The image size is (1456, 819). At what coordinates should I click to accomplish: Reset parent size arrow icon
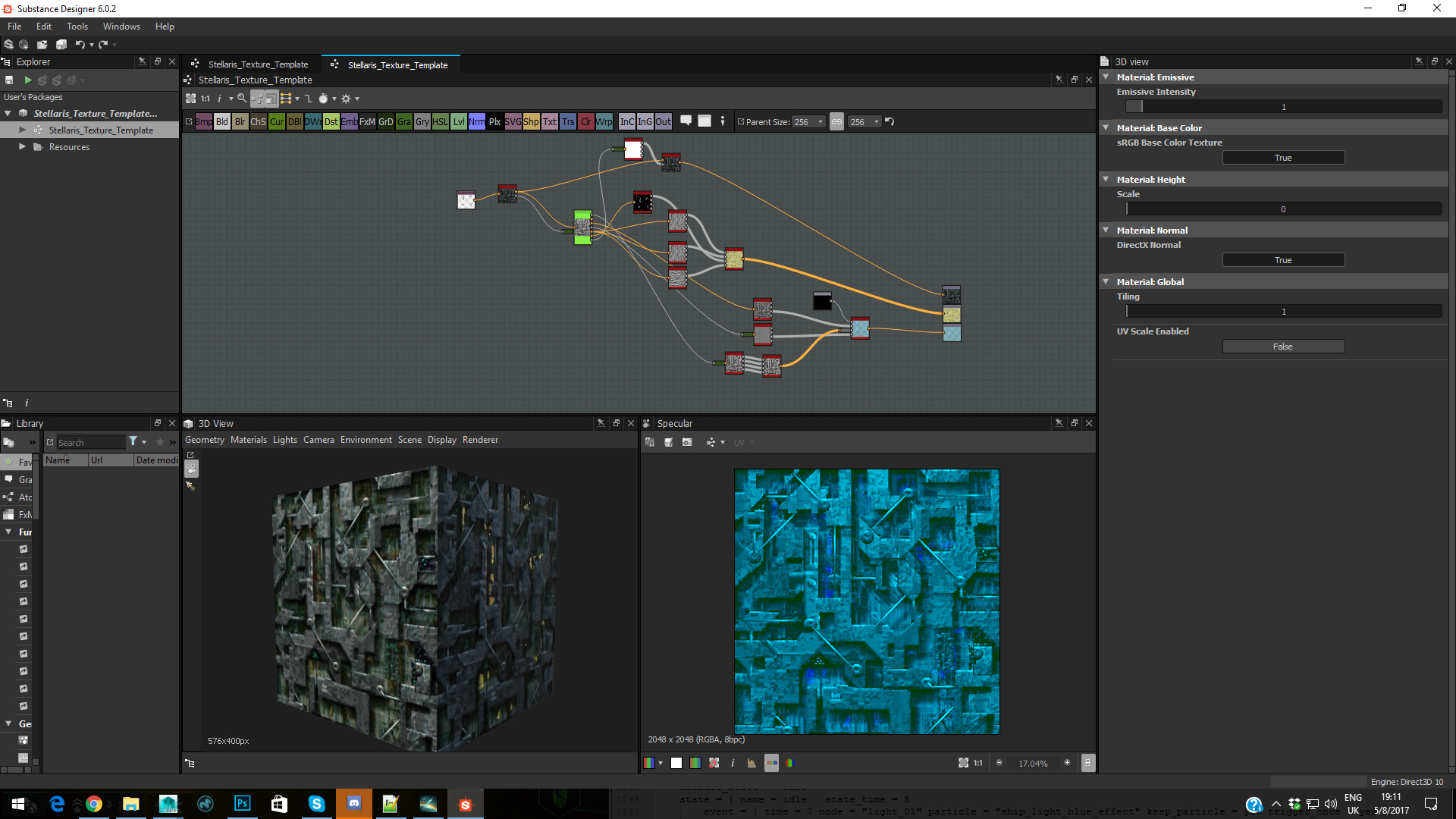pos(890,121)
